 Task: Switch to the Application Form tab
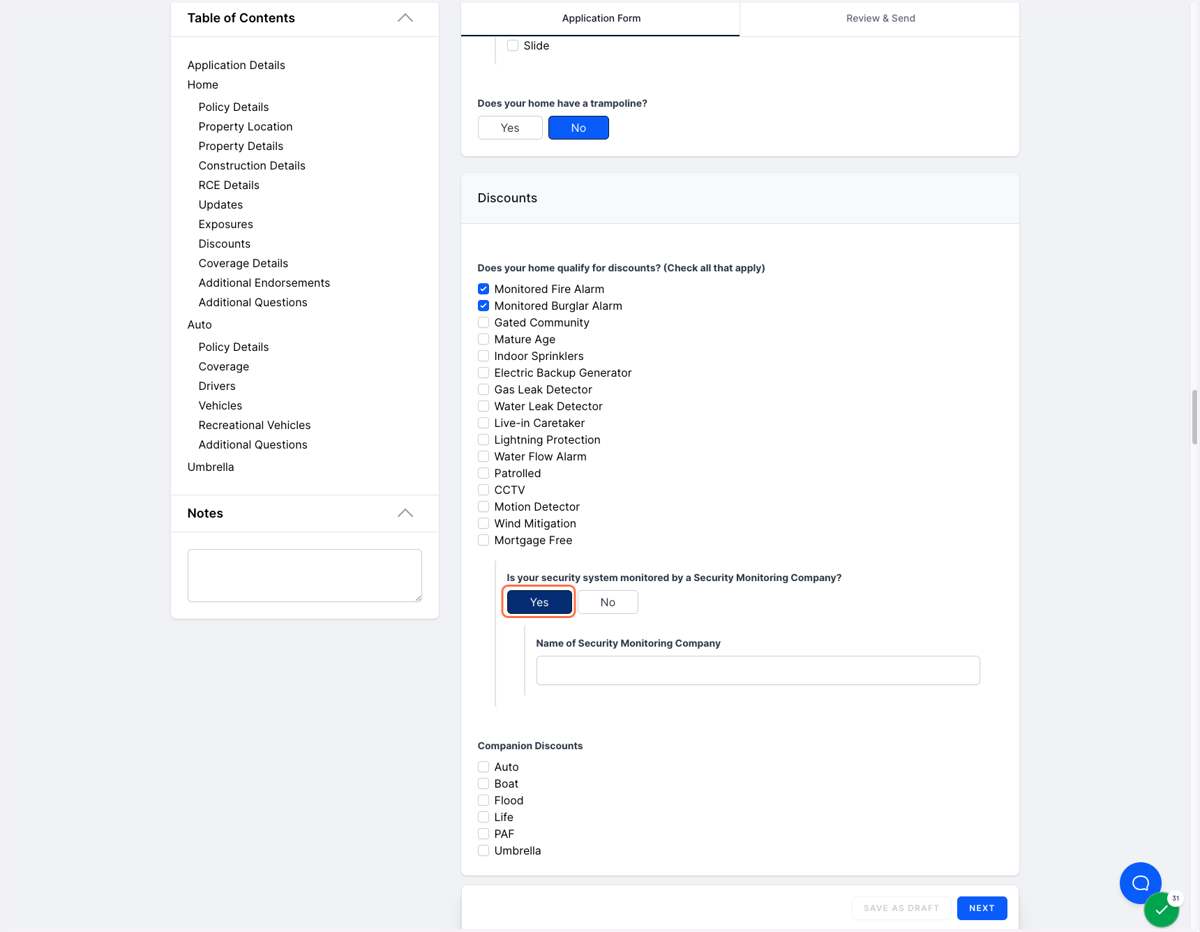(601, 18)
